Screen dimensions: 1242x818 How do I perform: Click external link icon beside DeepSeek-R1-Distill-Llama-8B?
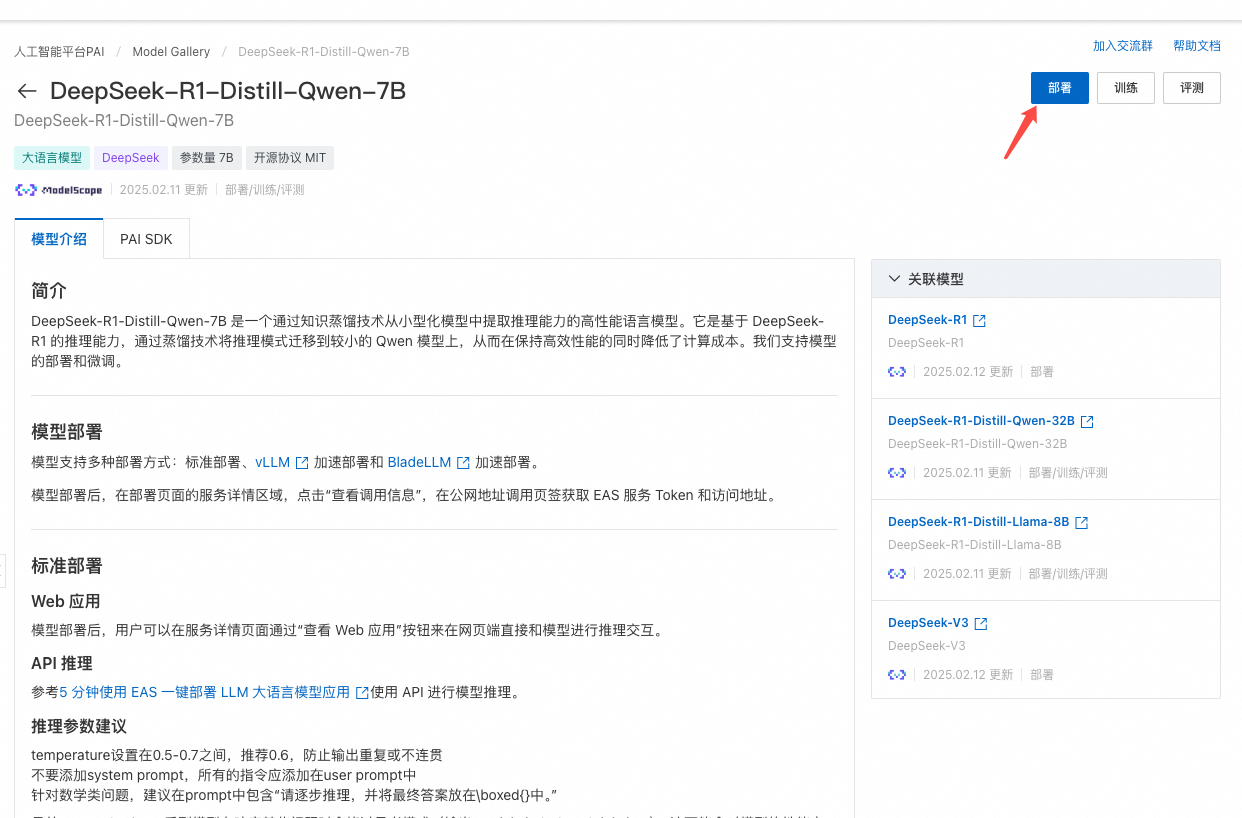(1081, 523)
